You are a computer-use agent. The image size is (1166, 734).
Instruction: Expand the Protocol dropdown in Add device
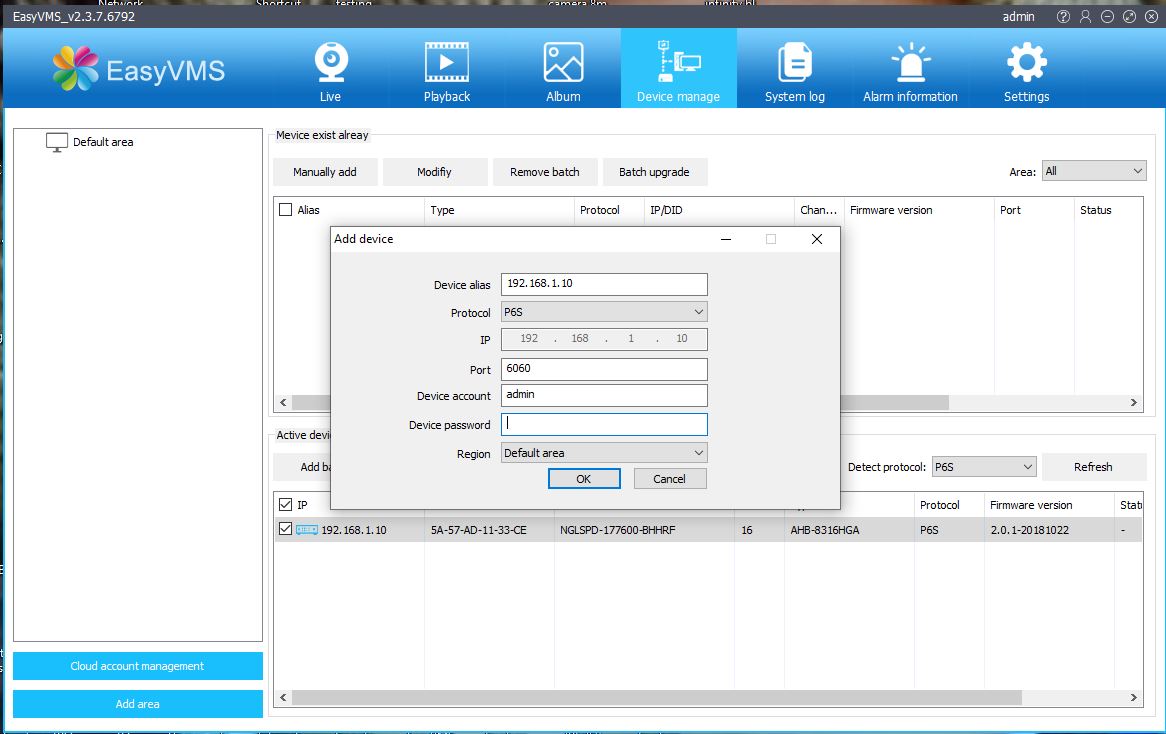click(604, 312)
